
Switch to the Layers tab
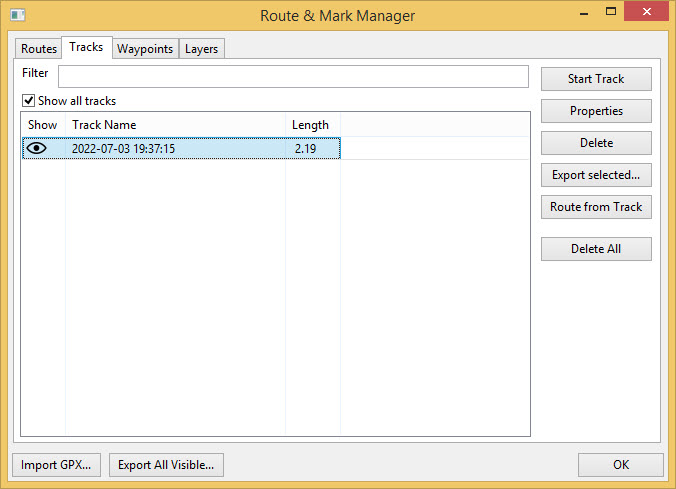pyautogui.click(x=201, y=49)
